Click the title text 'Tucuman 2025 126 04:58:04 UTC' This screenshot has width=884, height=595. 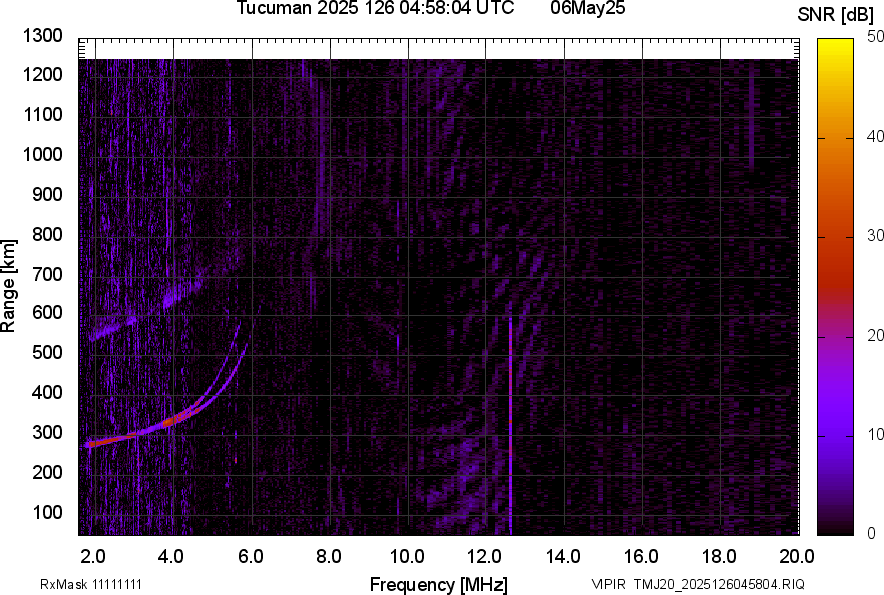tap(375, 8)
